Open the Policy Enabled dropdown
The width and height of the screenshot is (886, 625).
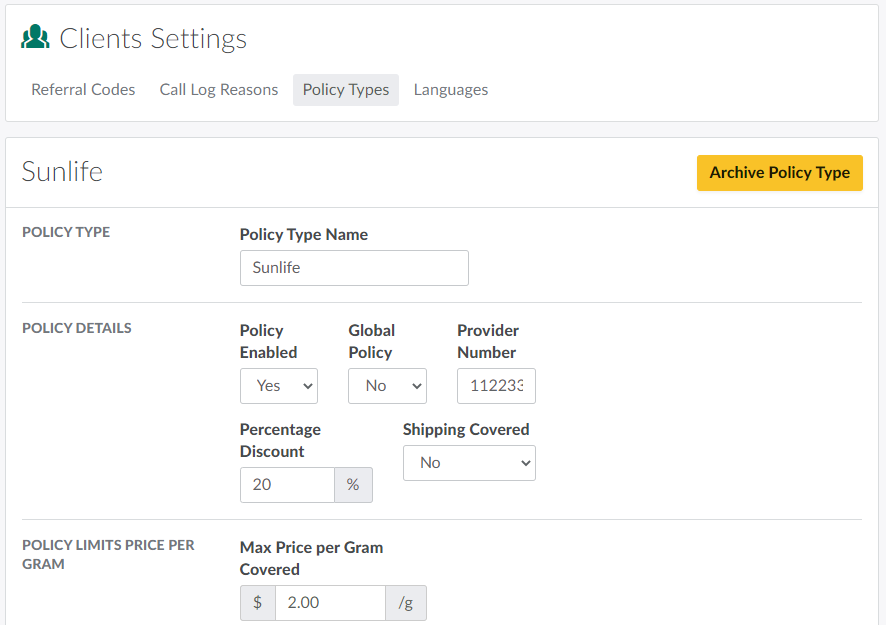pyautogui.click(x=279, y=386)
